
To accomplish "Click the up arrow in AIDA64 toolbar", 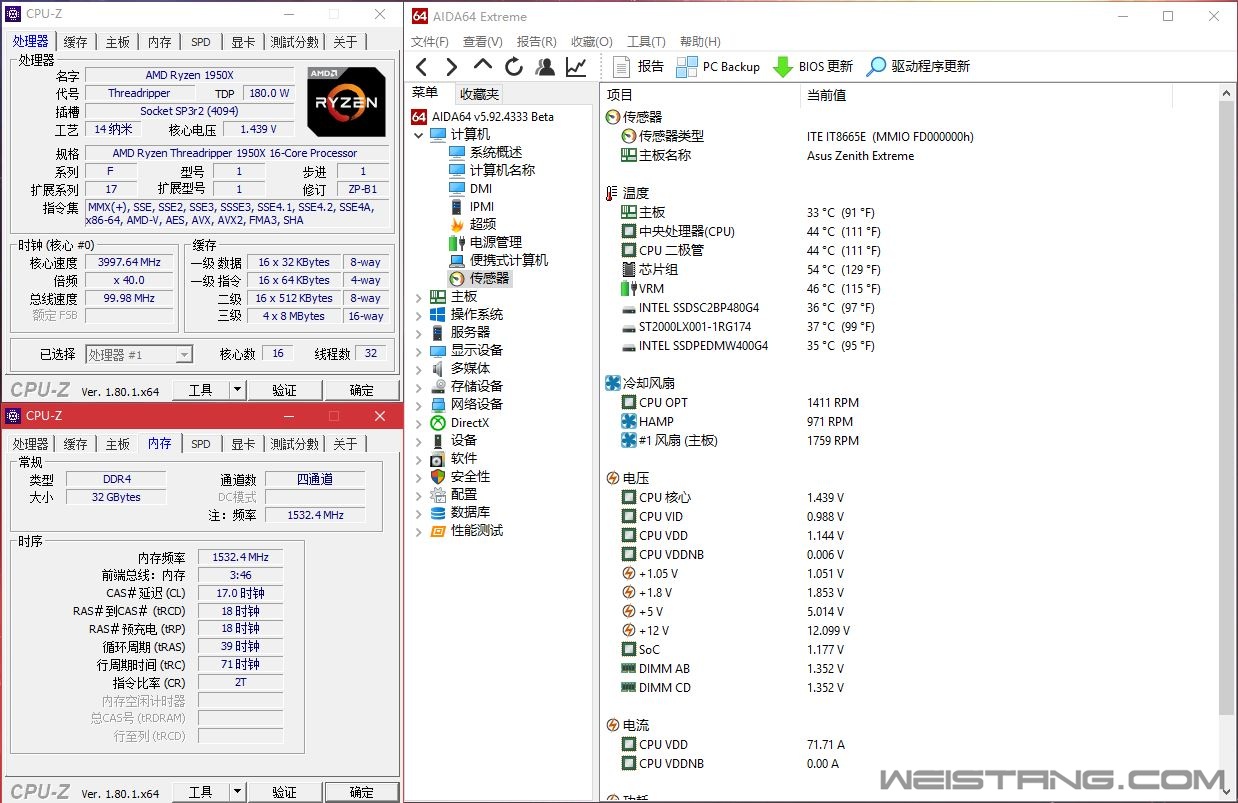I will [x=483, y=67].
